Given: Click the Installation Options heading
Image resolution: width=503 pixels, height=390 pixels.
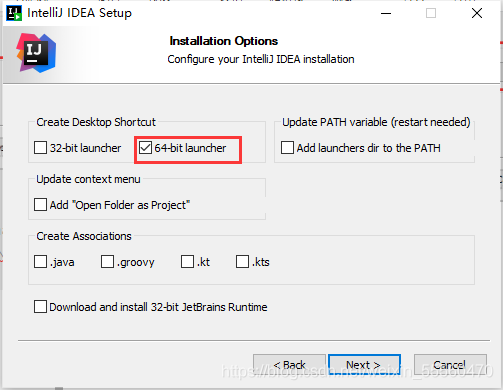Looking at the screenshot, I should click(224, 41).
